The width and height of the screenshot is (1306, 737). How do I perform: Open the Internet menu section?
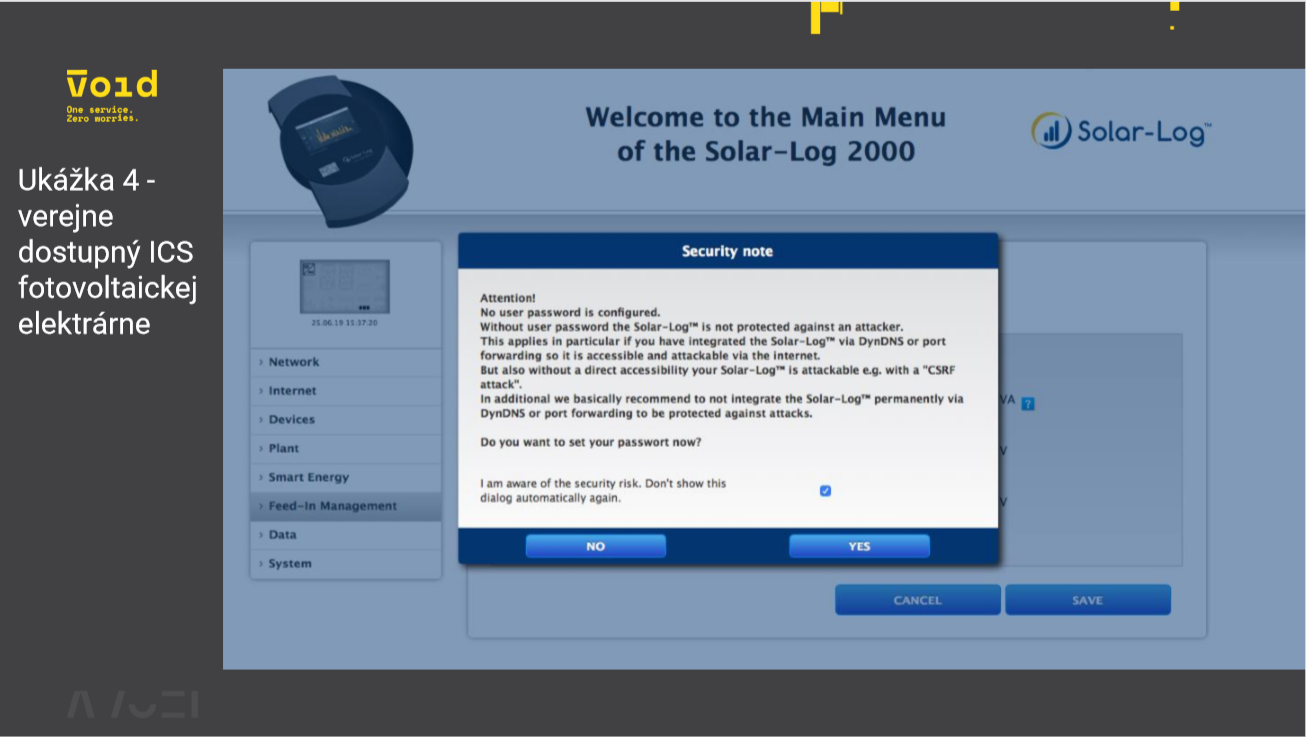click(345, 391)
